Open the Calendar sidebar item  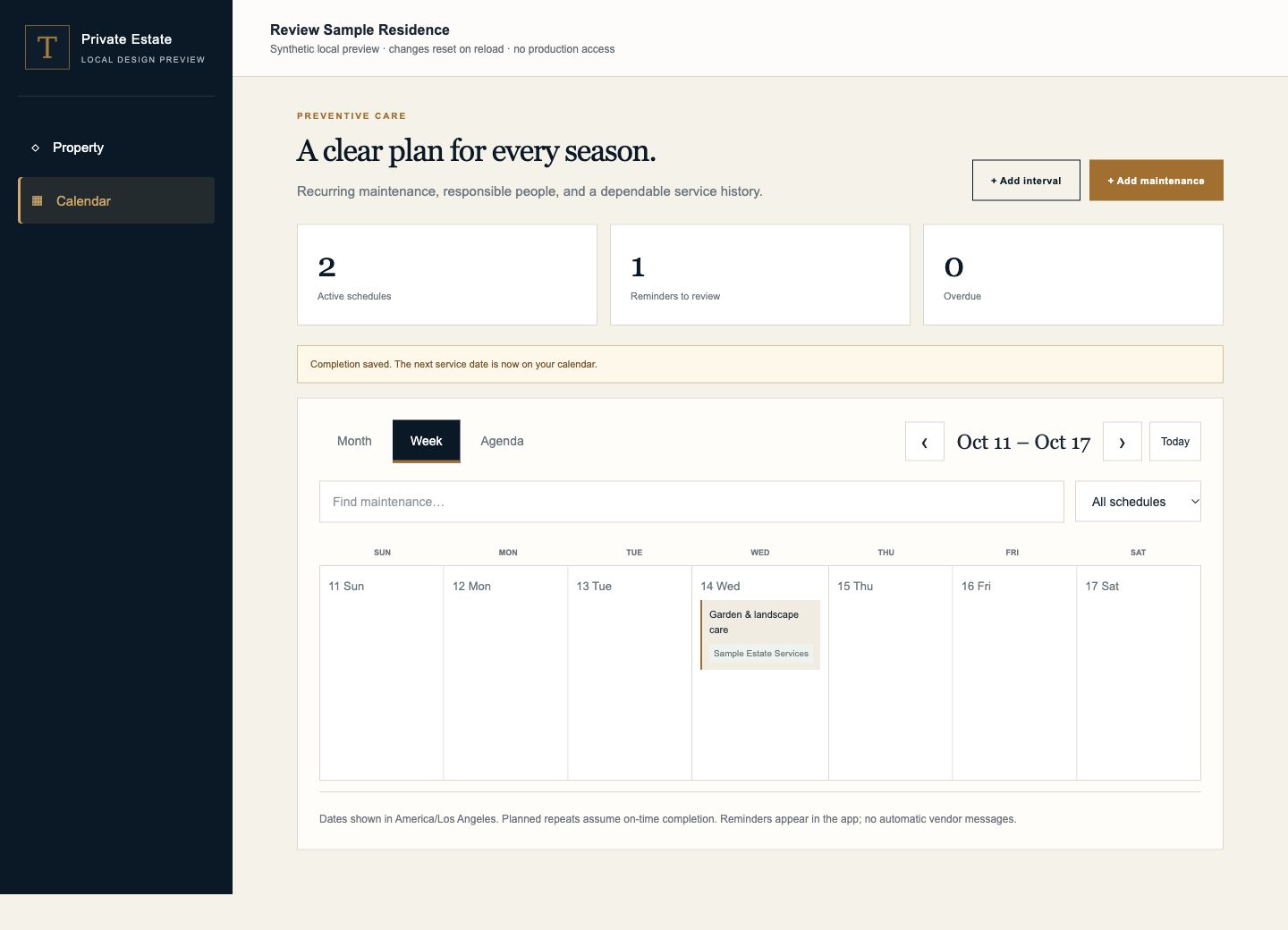[116, 200]
